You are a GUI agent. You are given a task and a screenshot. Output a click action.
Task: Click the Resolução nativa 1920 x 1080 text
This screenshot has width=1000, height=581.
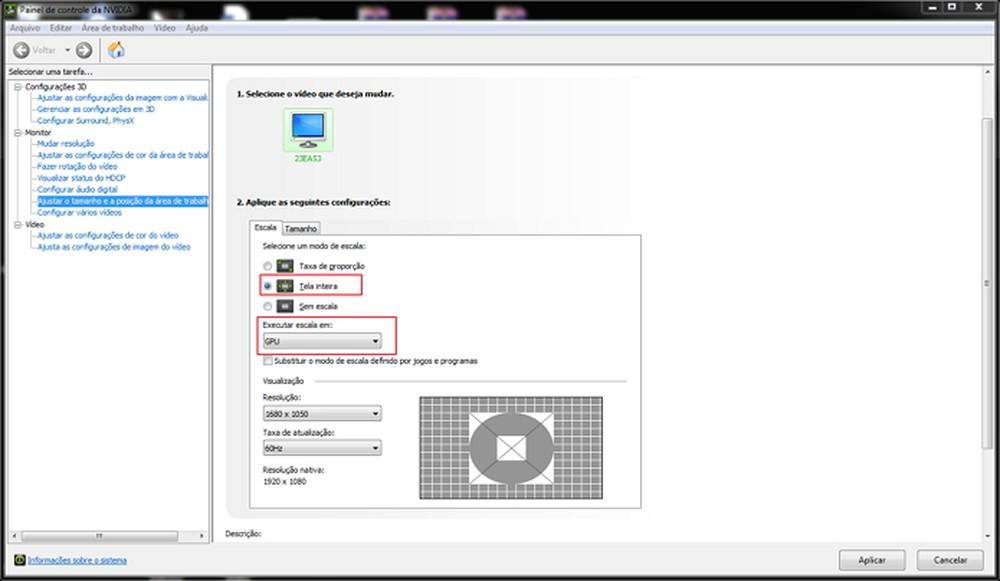(293, 476)
